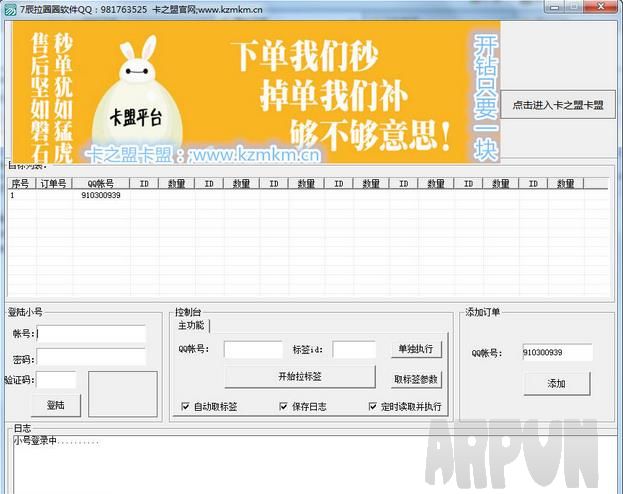623x494 pixels.
Task: Focus the QQ帐号 field in 添加订单
Action: [557, 353]
